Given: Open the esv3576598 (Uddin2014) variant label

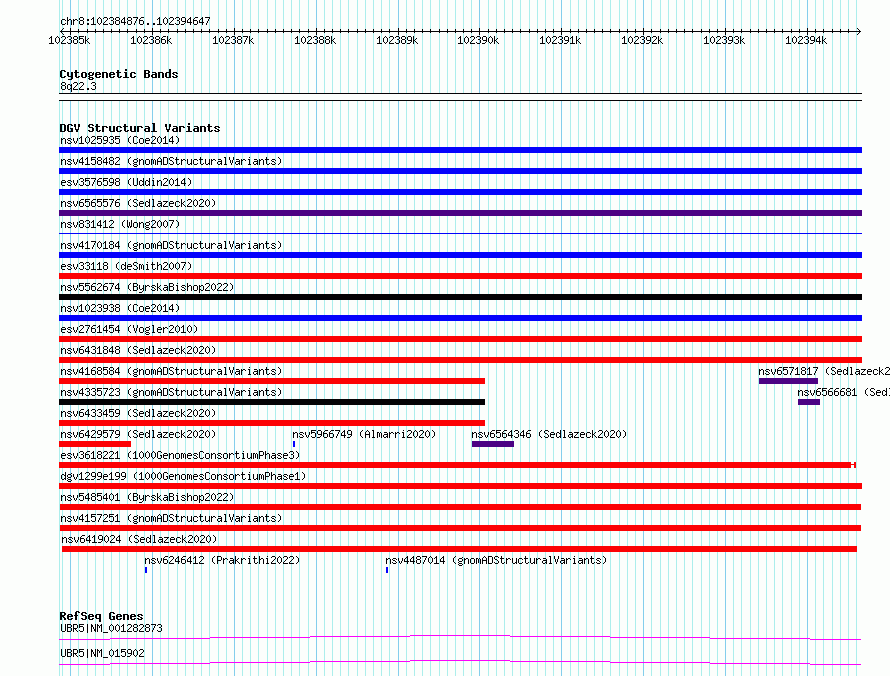Looking at the screenshot, I should (x=126, y=182).
